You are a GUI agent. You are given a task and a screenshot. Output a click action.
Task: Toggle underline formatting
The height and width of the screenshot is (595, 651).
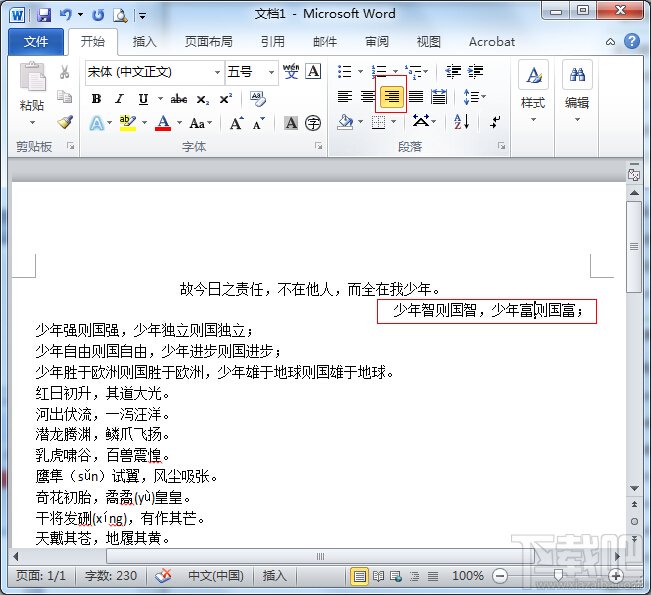pyautogui.click(x=143, y=99)
